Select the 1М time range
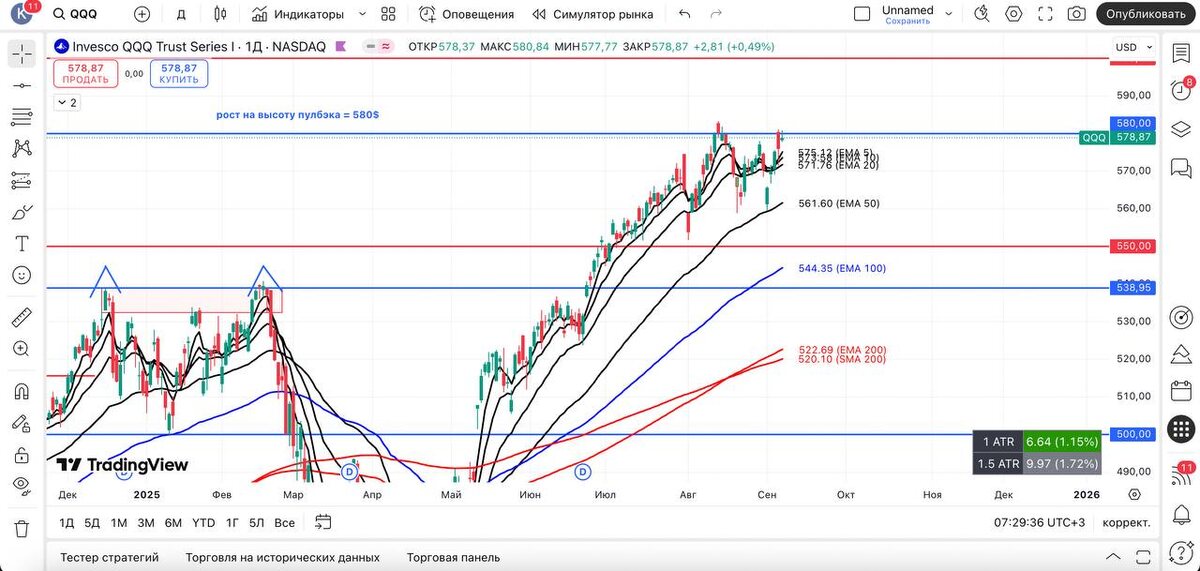The width and height of the screenshot is (1200, 571). pyautogui.click(x=119, y=522)
